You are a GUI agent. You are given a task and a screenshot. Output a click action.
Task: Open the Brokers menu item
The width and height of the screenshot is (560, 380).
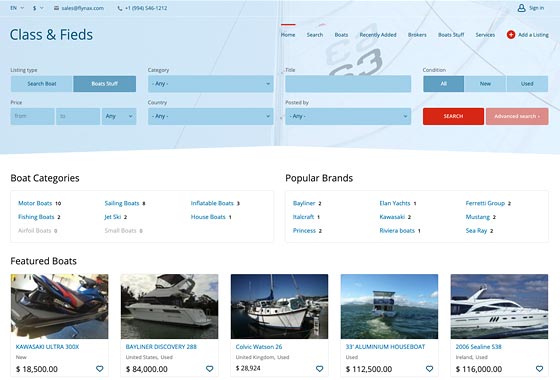click(x=417, y=35)
